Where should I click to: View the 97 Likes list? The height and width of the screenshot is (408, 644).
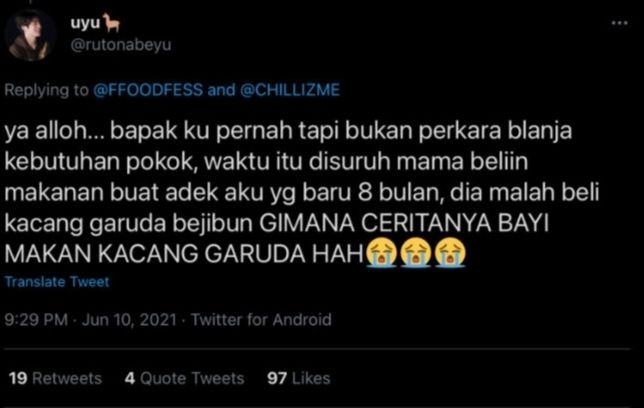pos(299,378)
